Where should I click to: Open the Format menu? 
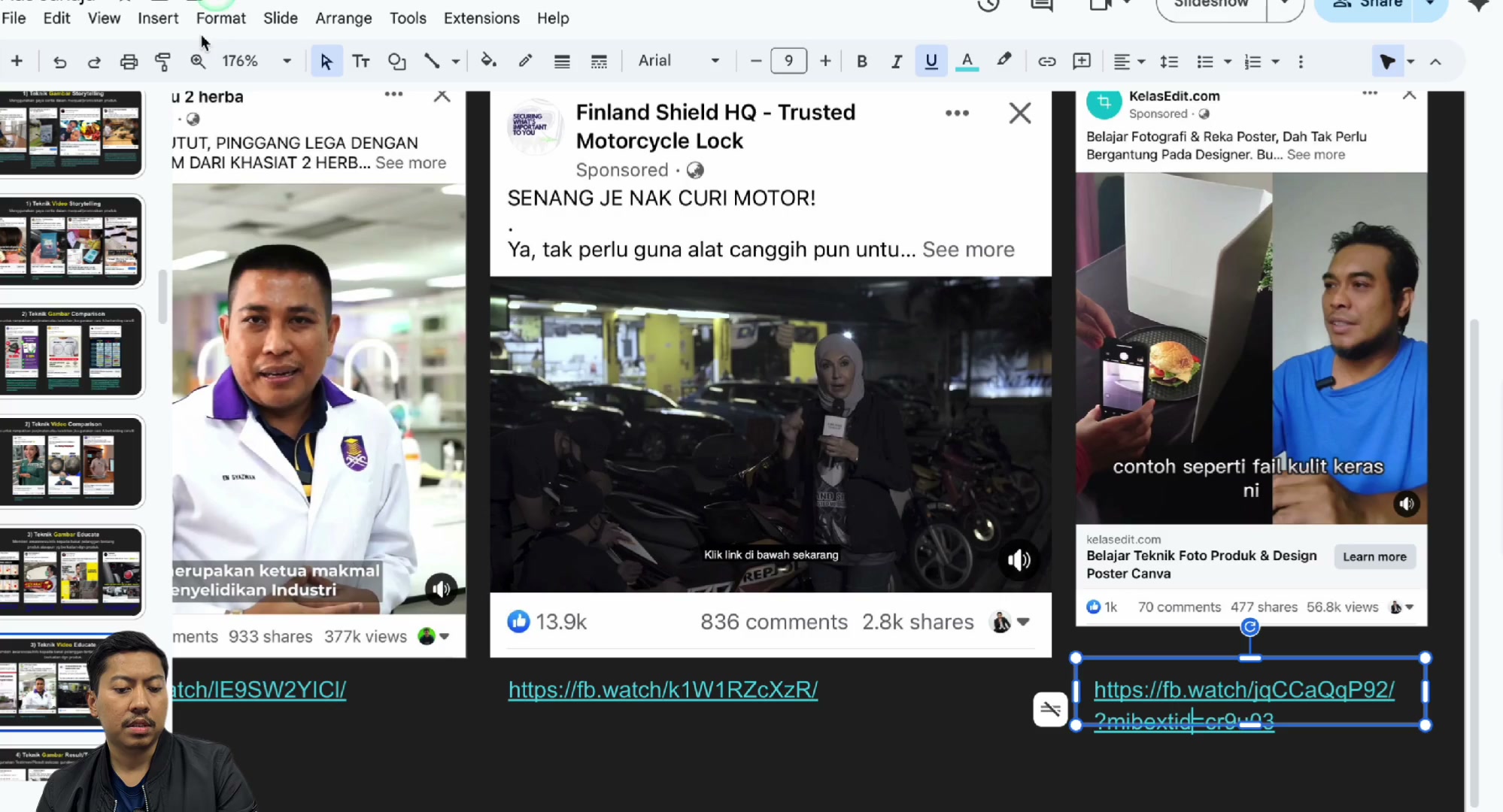[220, 18]
